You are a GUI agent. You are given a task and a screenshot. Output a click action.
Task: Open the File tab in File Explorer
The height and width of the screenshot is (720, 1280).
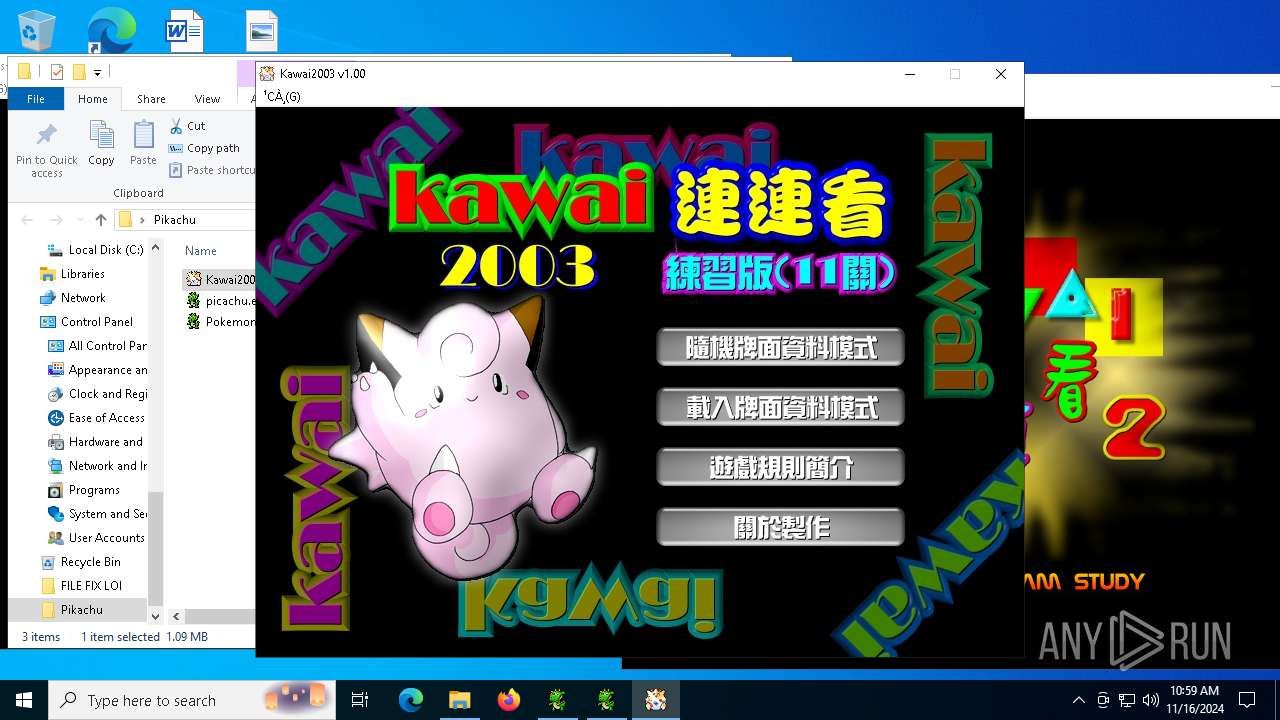[36, 99]
